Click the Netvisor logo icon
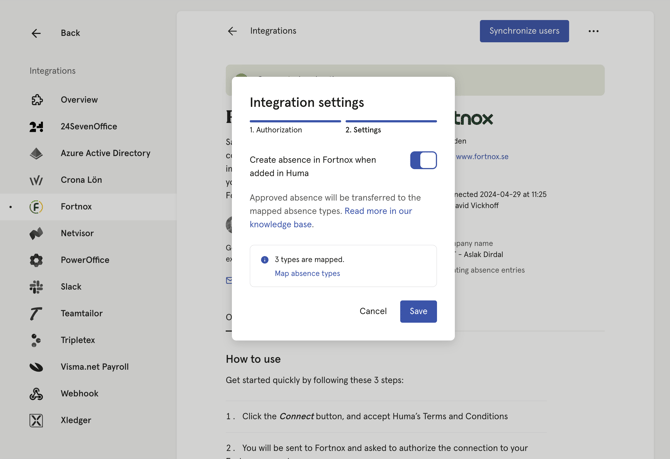The image size is (670, 459). point(36,233)
